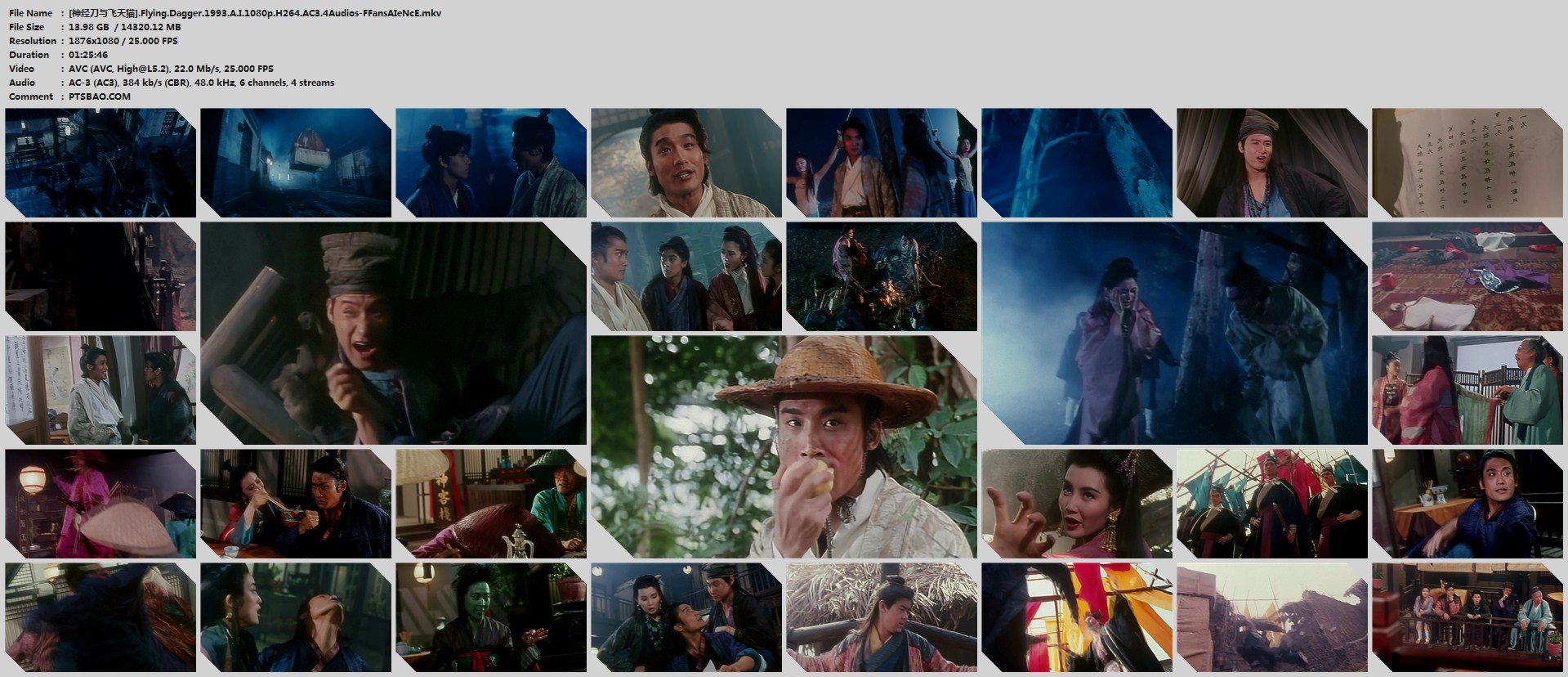
Task: Open large thumbnail of shouting man in head wrap
Action: click(x=393, y=333)
